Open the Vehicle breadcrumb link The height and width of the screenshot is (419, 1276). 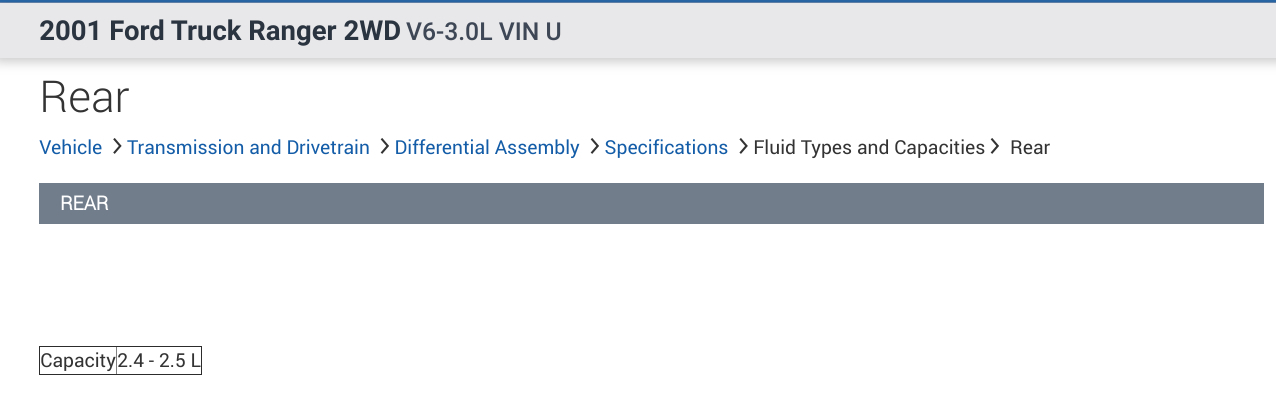(x=71, y=148)
